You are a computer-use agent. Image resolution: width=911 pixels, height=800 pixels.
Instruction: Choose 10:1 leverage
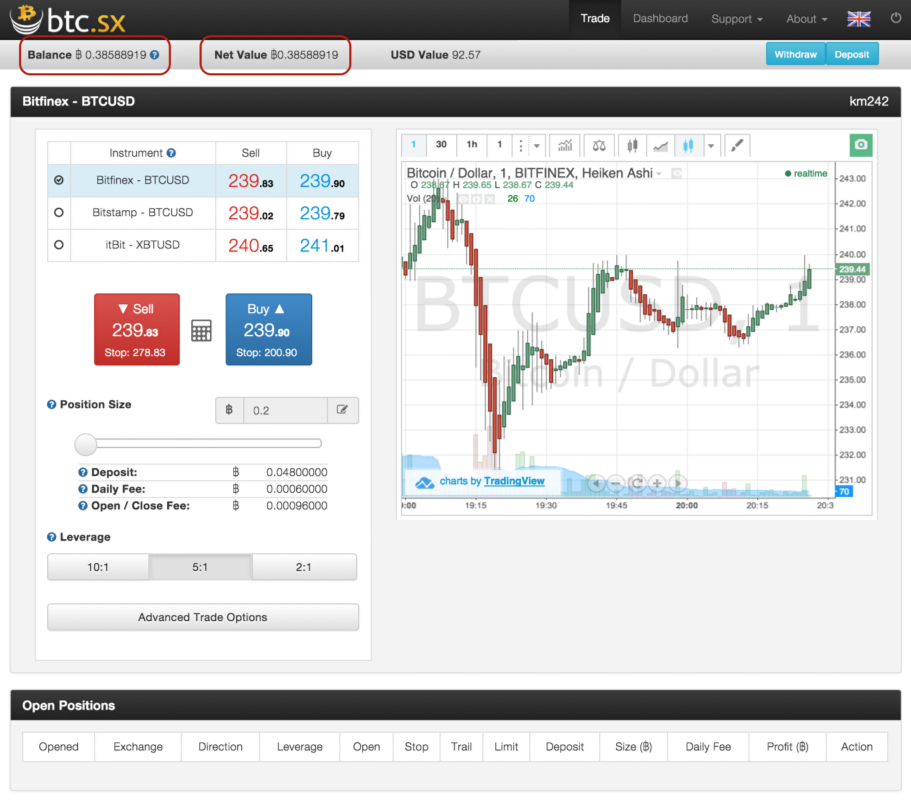(98, 567)
